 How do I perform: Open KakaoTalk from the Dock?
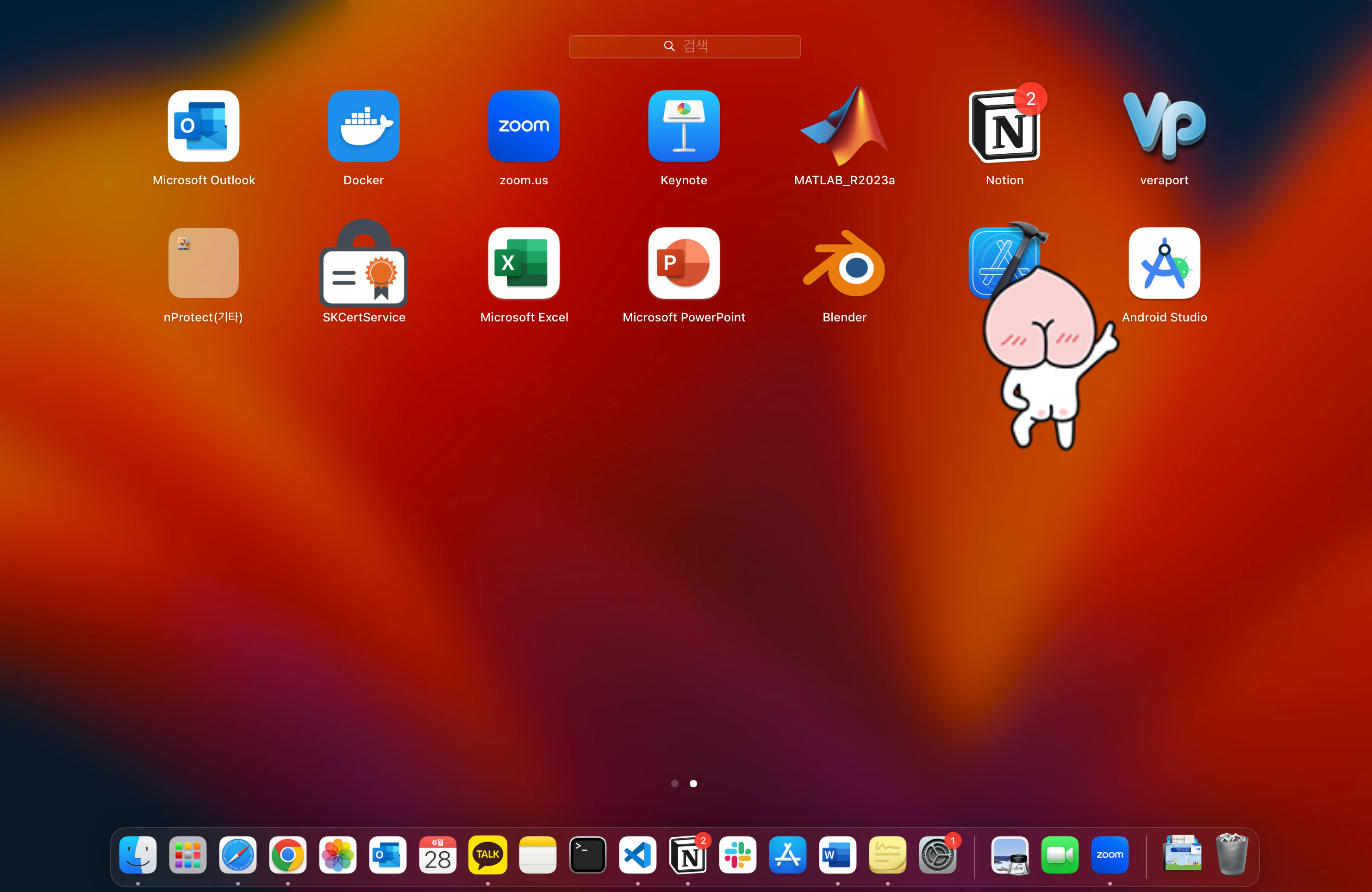[488, 855]
